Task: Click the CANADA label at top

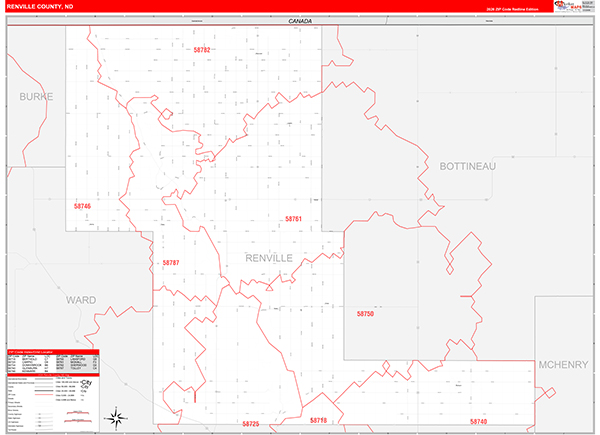Action: 300,21
